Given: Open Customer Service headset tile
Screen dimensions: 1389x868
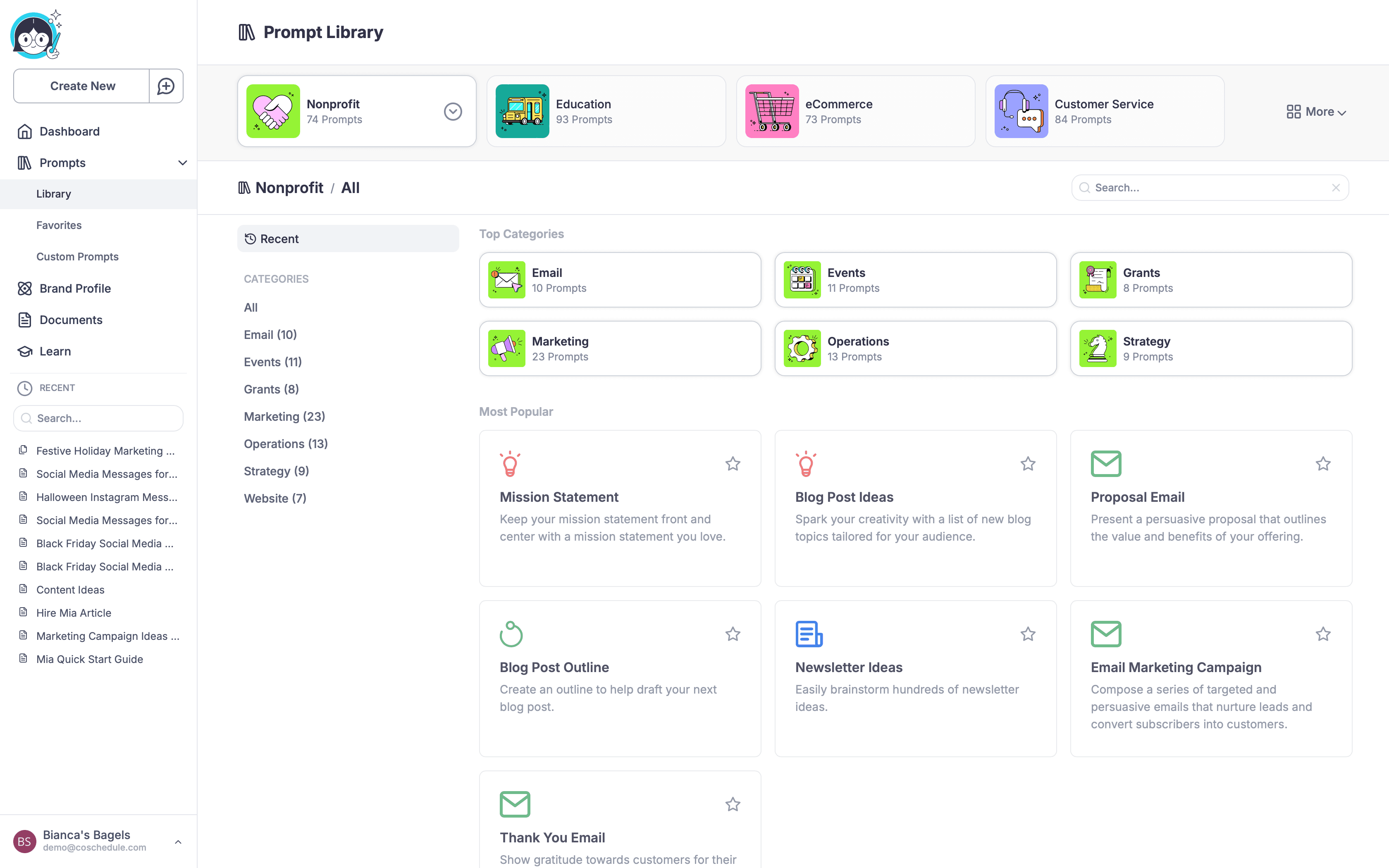Looking at the screenshot, I should pyautogui.click(x=1021, y=111).
